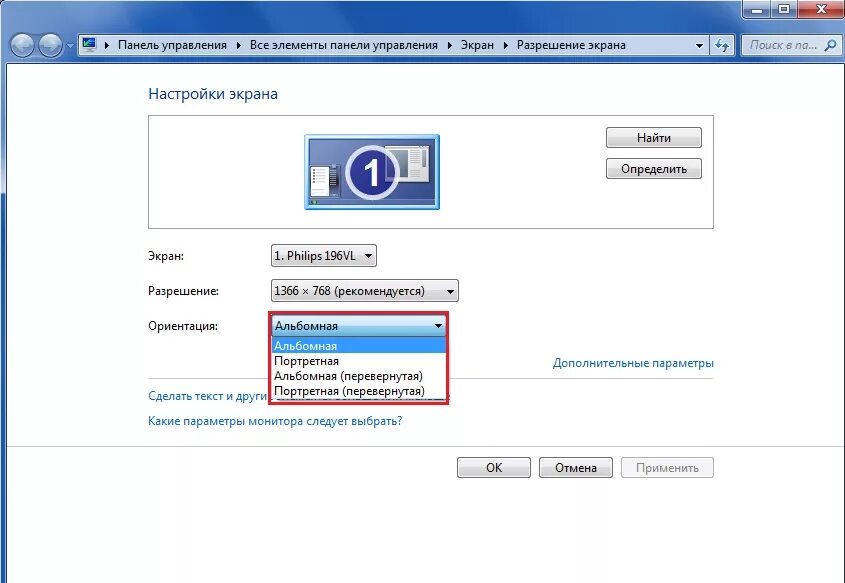845x583 pixels.
Task: Click the 'Отмена' button
Action: click(576, 468)
